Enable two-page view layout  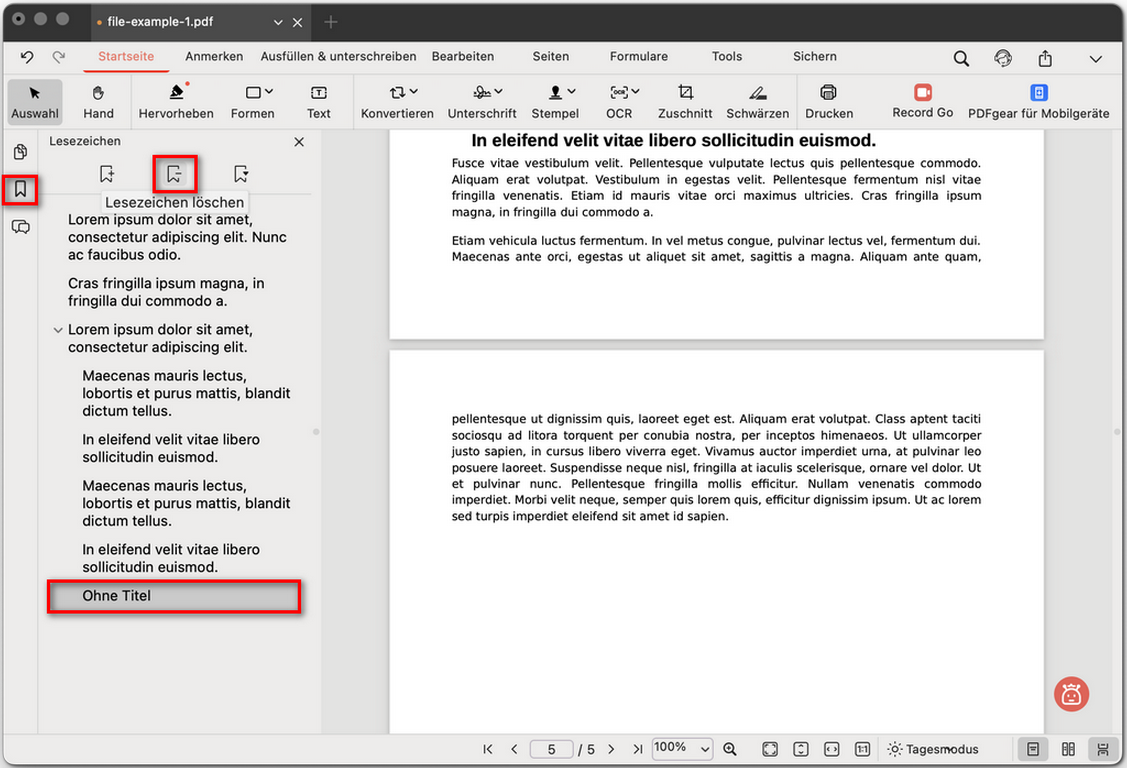[1067, 748]
